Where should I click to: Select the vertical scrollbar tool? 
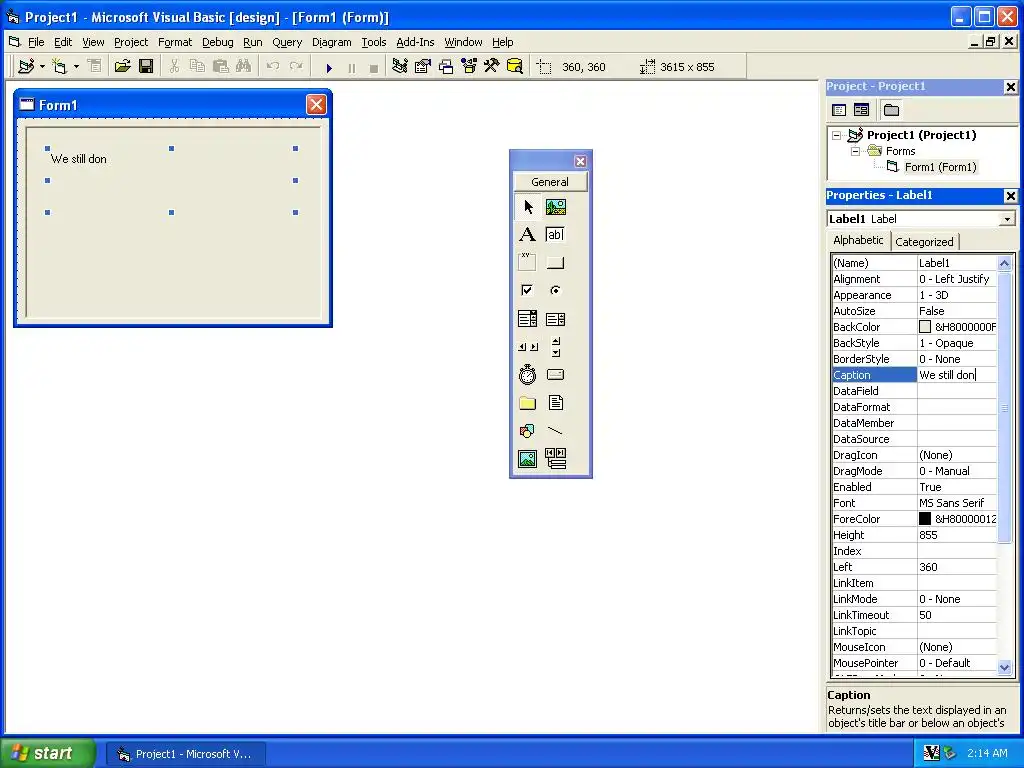(x=556, y=347)
